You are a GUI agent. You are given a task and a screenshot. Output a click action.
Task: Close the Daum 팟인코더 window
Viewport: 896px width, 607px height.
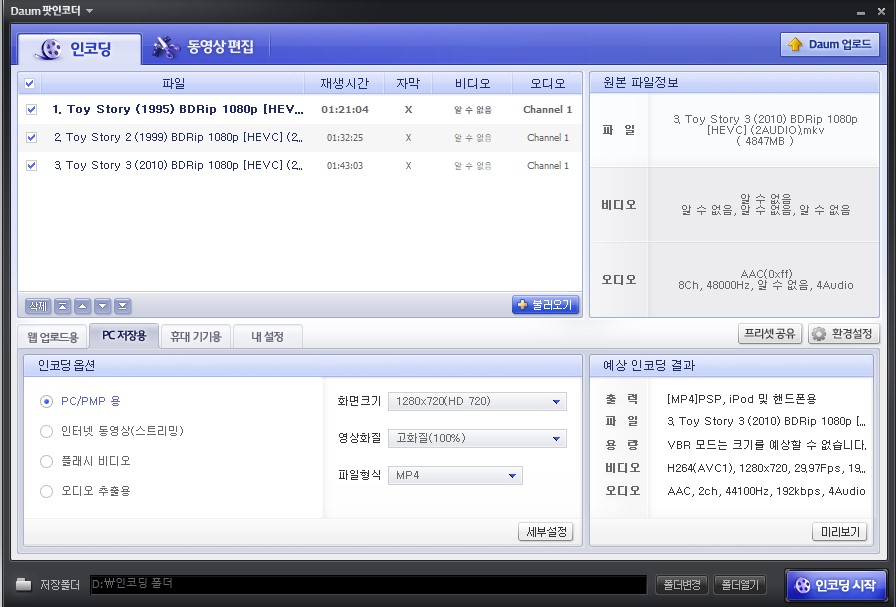881,11
